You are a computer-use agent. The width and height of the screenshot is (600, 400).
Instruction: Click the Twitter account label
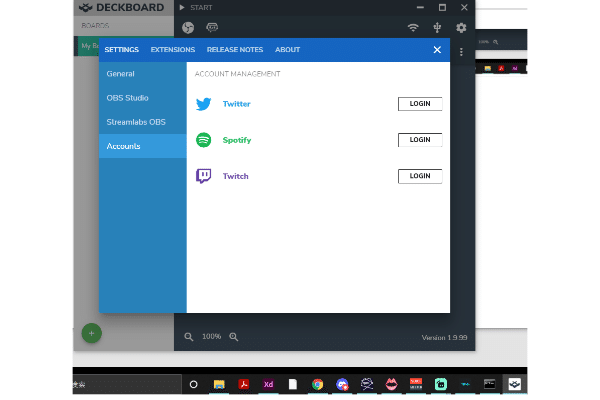pyautogui.click(x=236, y=104)
